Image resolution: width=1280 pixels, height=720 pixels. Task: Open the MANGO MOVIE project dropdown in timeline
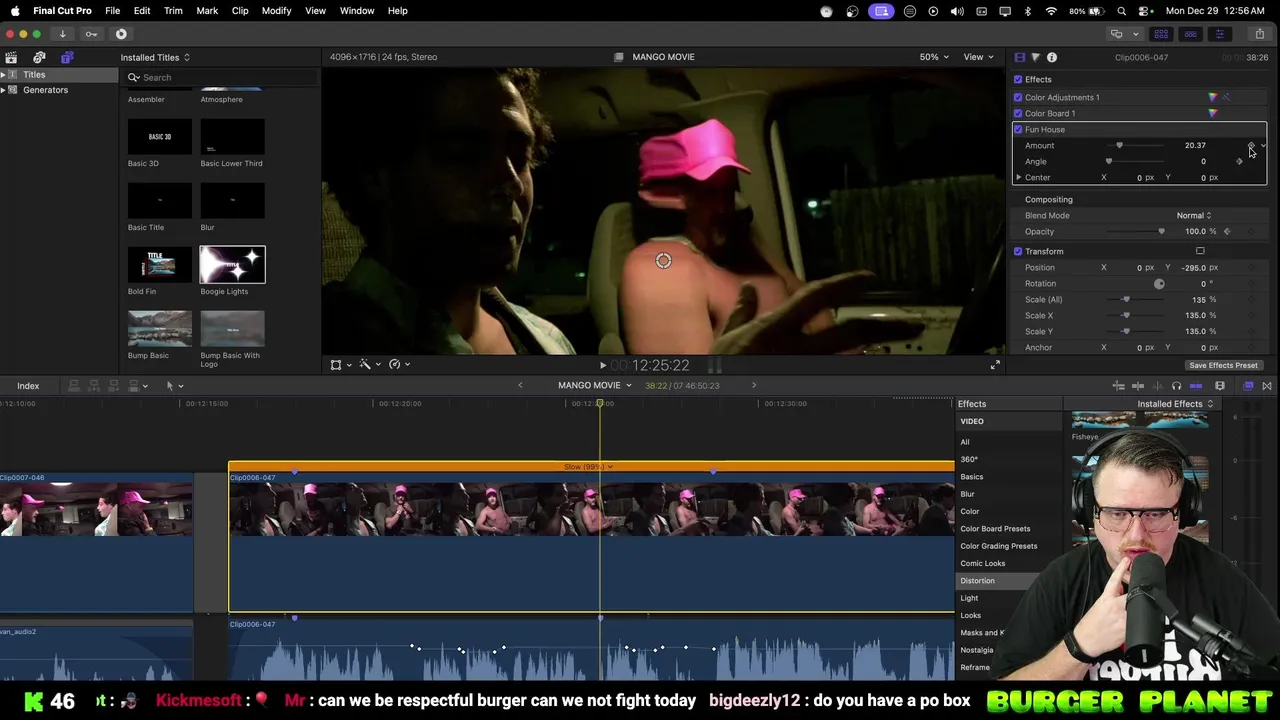[594, 386]
